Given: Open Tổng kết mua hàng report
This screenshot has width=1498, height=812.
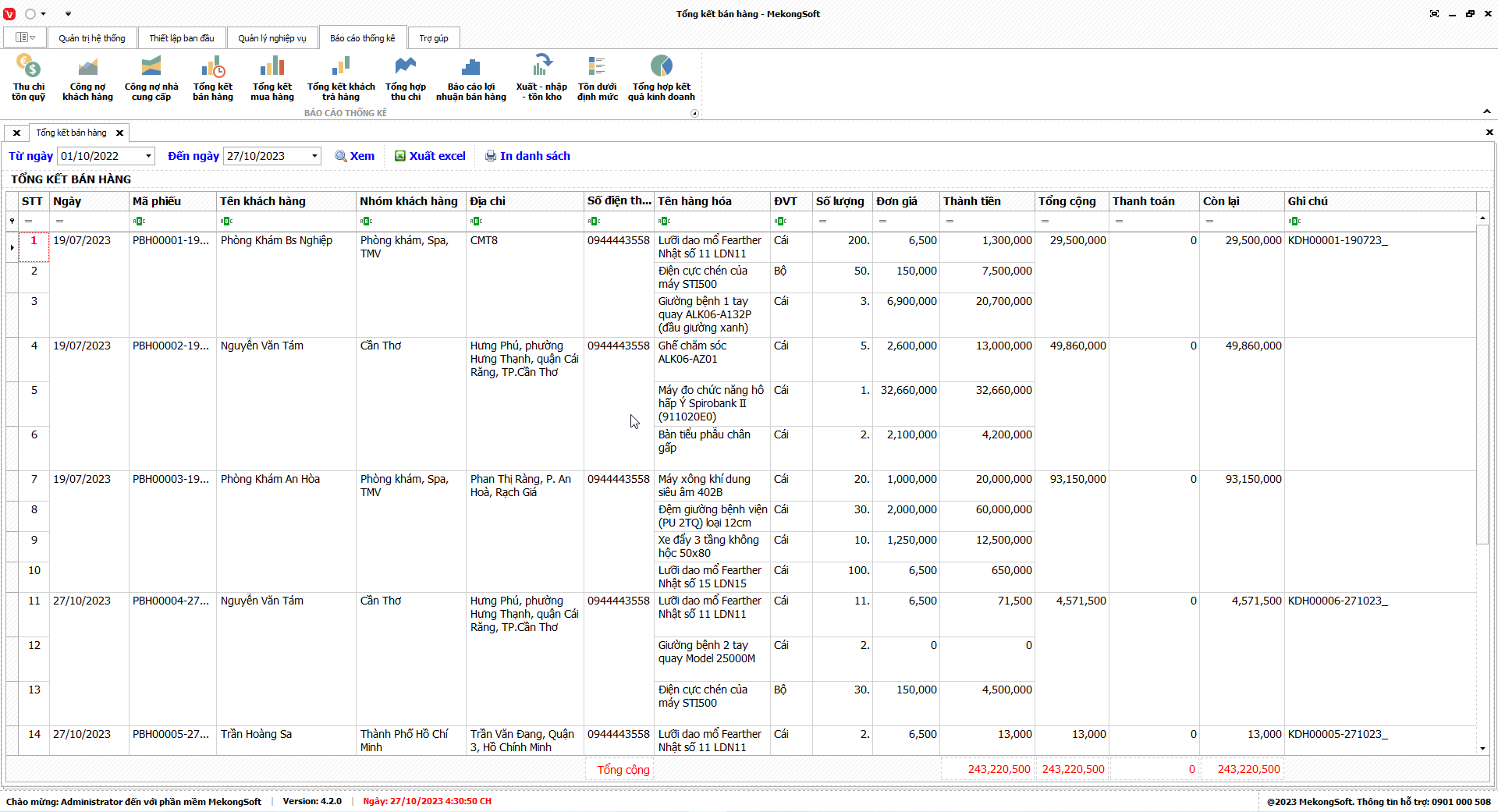Looking at the screenshot, I should pyautogui.click(x=272, y=77).
